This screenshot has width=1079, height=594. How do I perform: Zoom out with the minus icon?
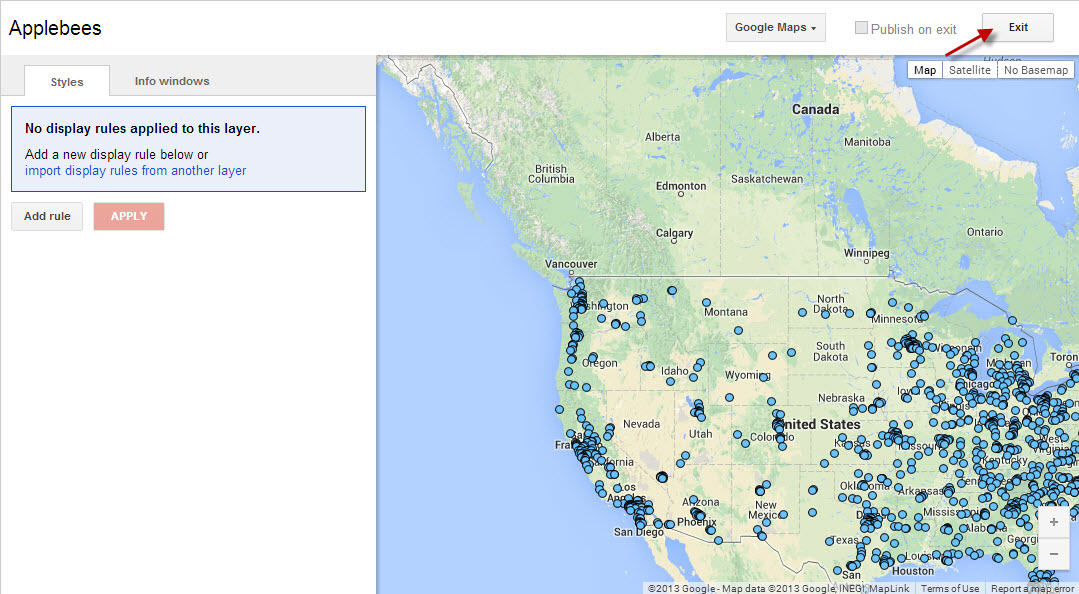pyautogui.click(x=1054, y=553)
